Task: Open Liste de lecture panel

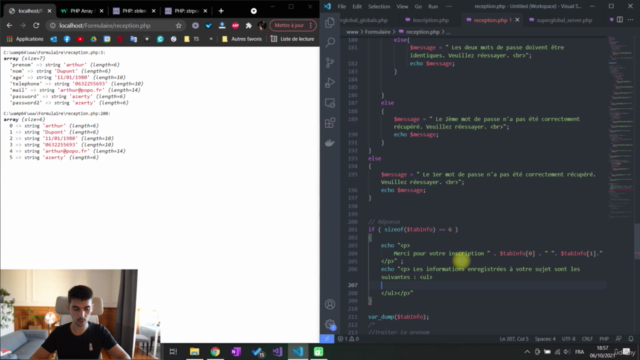Action: [x=292, y=39]
